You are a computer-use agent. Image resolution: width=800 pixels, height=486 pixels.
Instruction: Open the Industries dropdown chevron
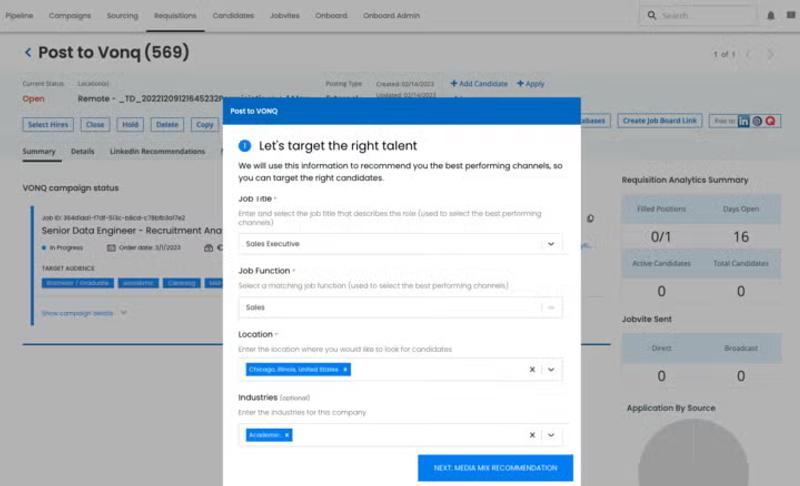(551, 435)
